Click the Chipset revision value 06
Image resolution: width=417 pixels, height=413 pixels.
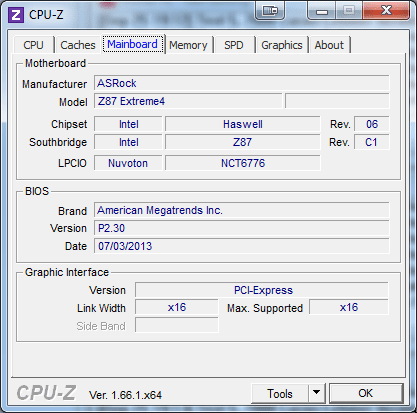pos(372,124)
